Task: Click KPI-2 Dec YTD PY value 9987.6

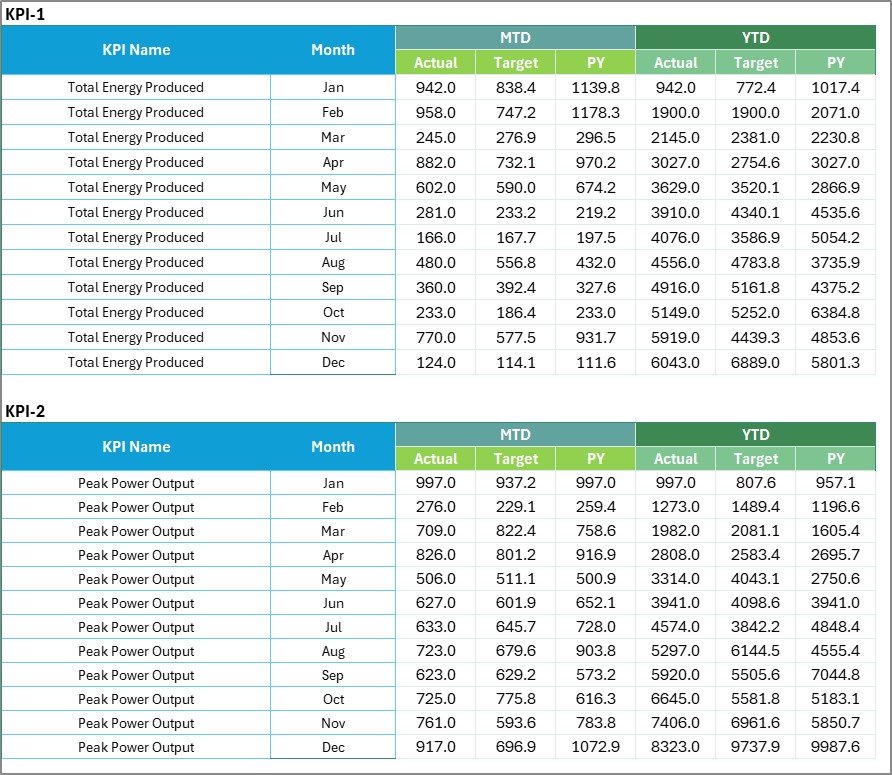Action: click(x=836, y=747)
